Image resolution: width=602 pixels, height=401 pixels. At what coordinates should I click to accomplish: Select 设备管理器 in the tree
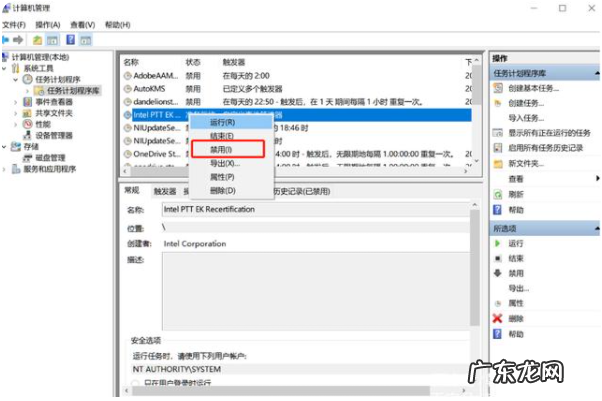[x=54, y=135]
